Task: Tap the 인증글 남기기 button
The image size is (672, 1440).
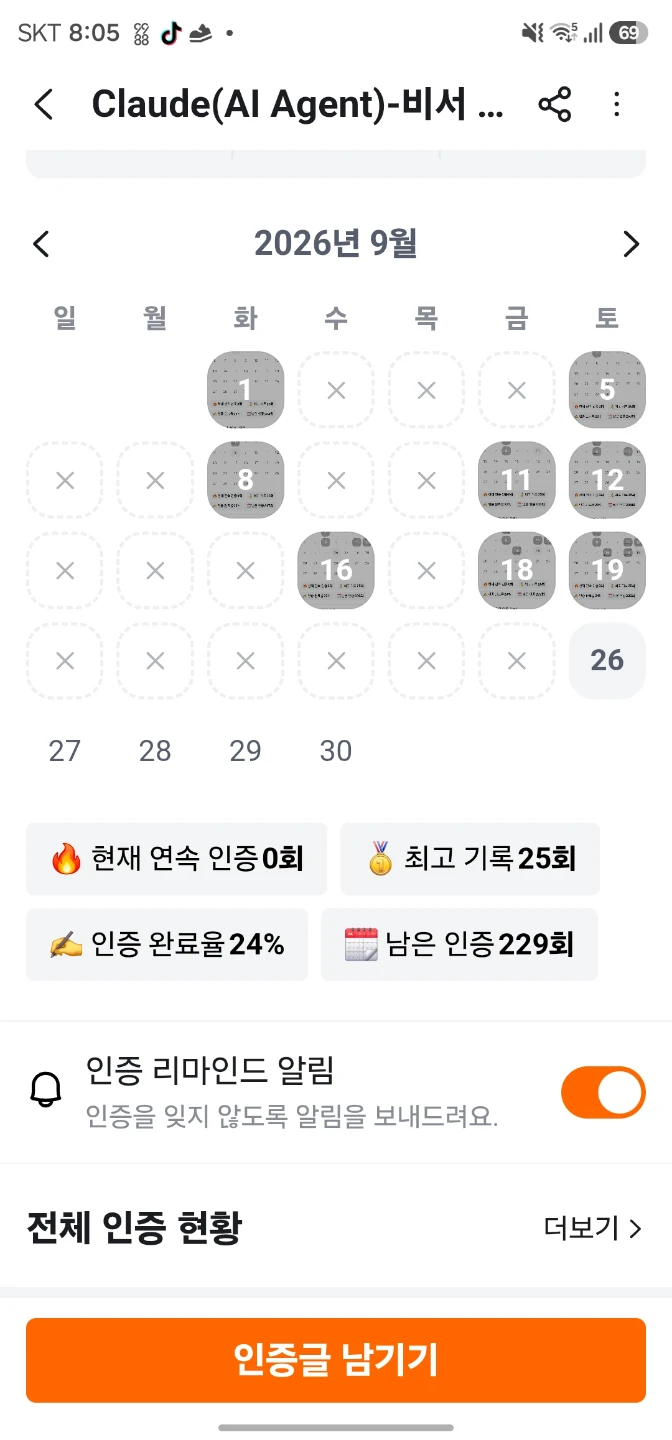Action: tap(336, 1360)
